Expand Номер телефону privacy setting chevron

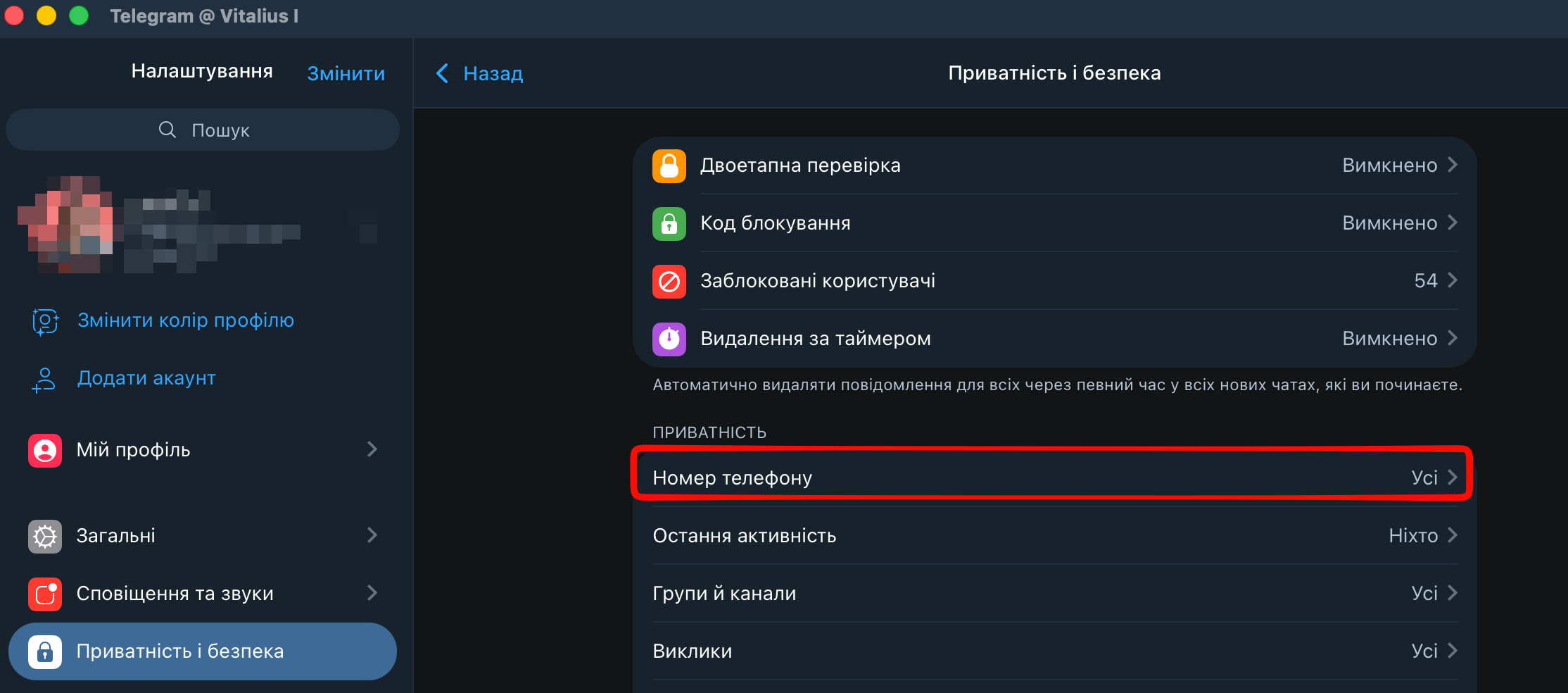(x=1453, y=477)
